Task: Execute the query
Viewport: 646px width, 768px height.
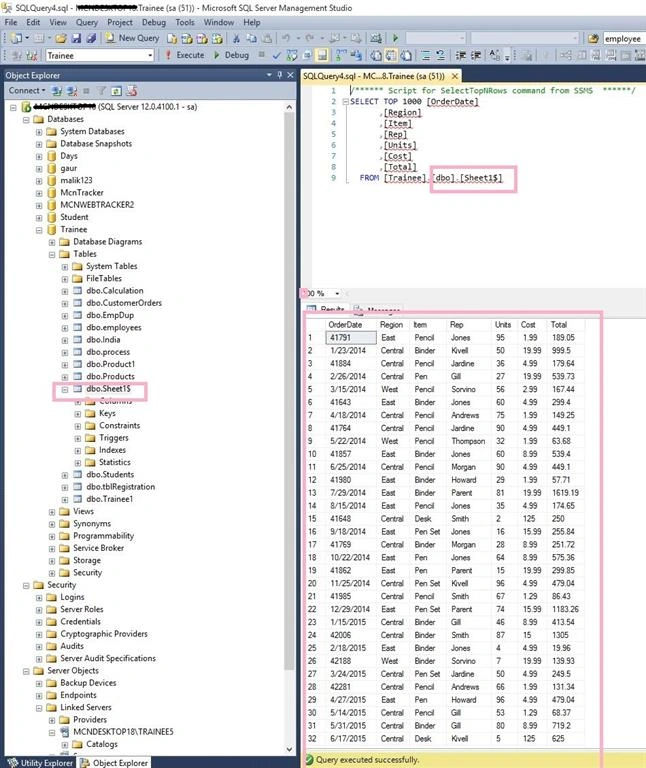Action: (x=185, y=55)
